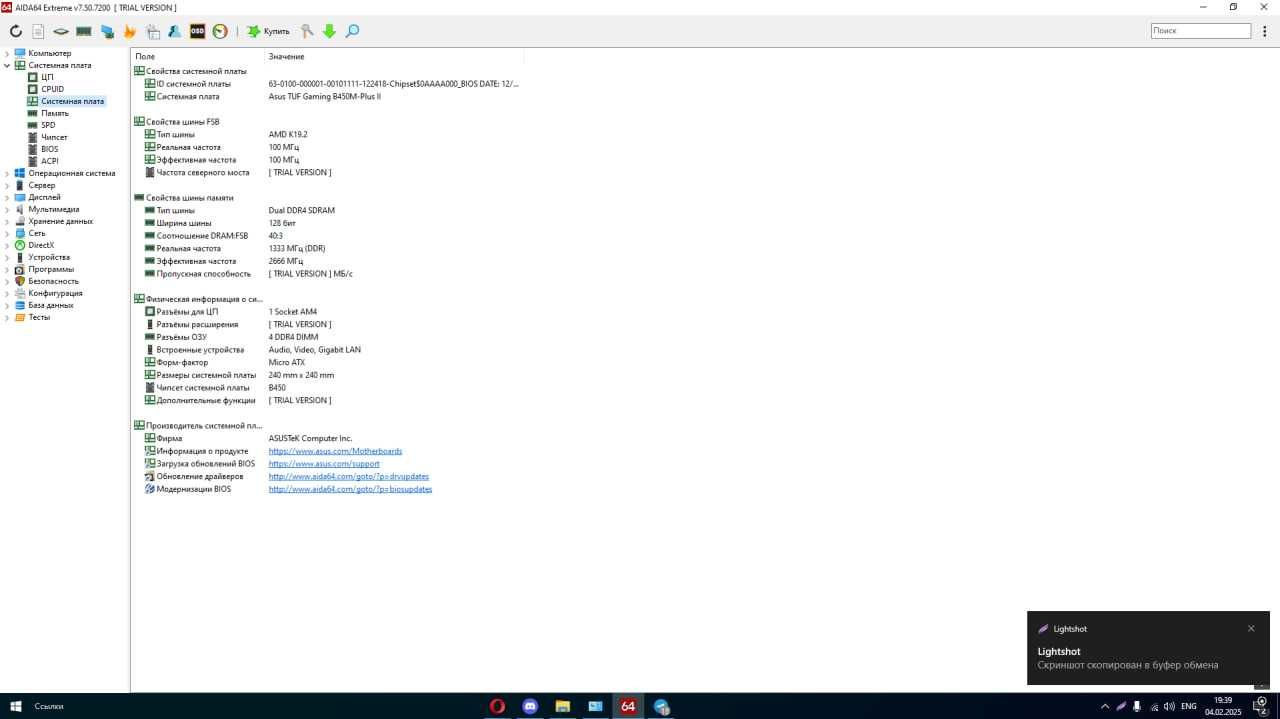This screenshot has height=719, width=1280.
Task: Click the Форм-фактор field row
Action: [182, 363]
